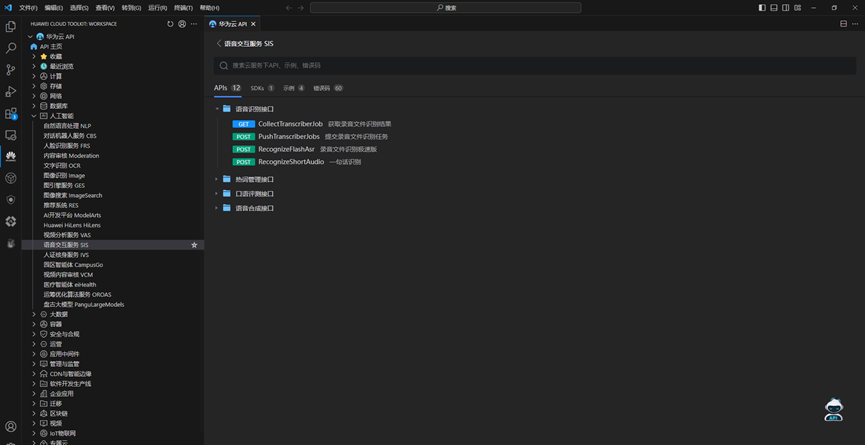865x445 pixels.
Task: Expand the 口语评测接口 folder
Action: pyautogui.click(x=217, y=194)
